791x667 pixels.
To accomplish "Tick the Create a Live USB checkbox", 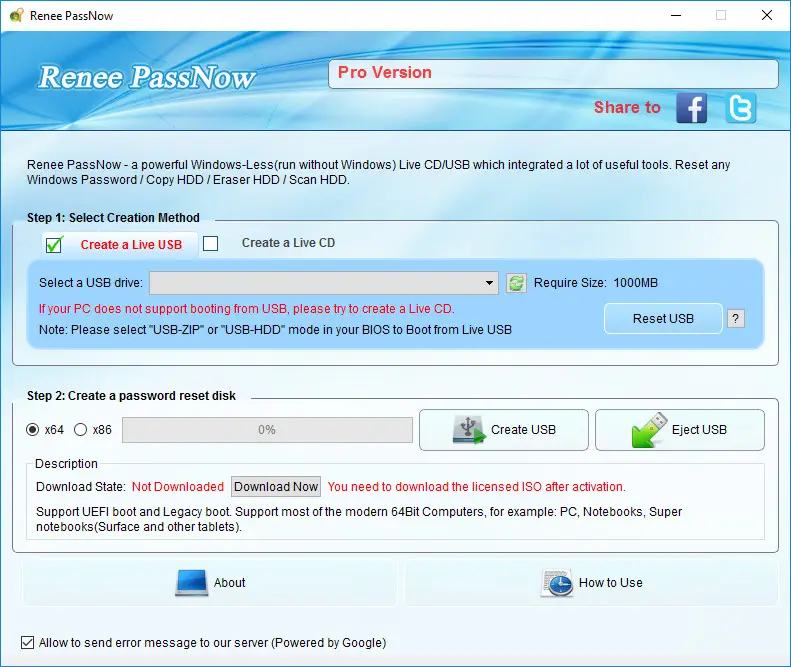I will pos(54,245).
